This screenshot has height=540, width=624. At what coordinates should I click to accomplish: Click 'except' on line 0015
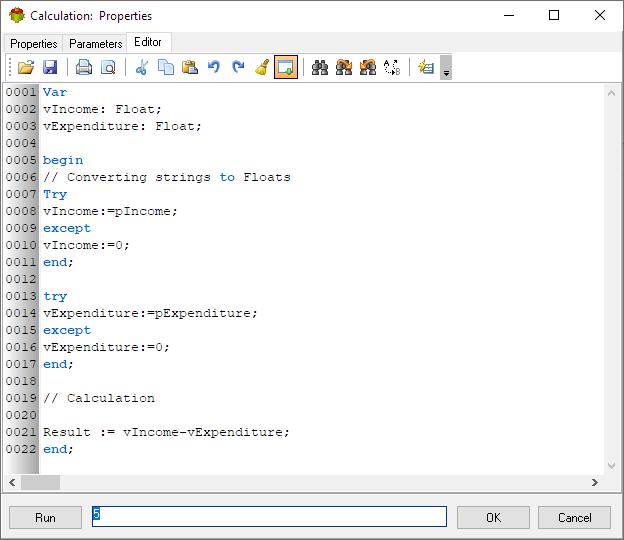[x=67, y=330]
